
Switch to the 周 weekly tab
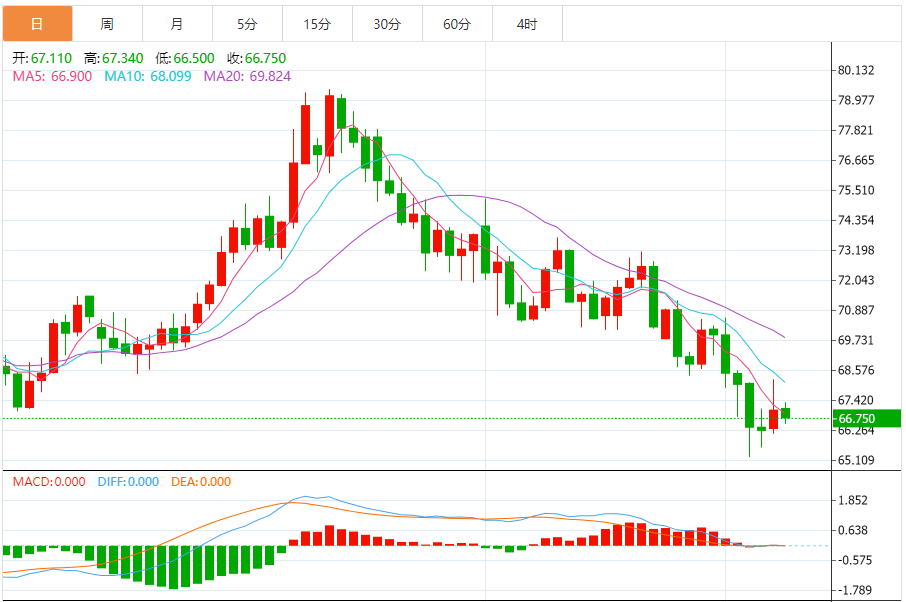coord(107,24)
